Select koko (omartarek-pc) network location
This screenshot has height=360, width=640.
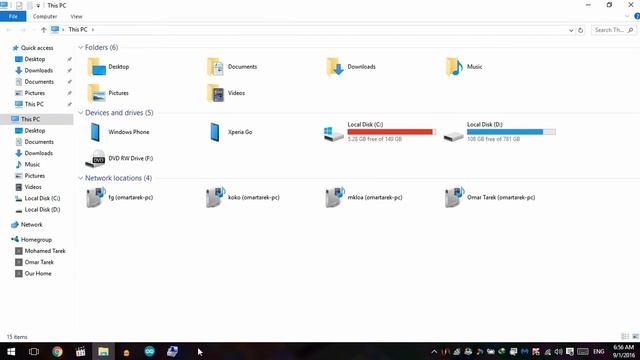pos(242,198)
